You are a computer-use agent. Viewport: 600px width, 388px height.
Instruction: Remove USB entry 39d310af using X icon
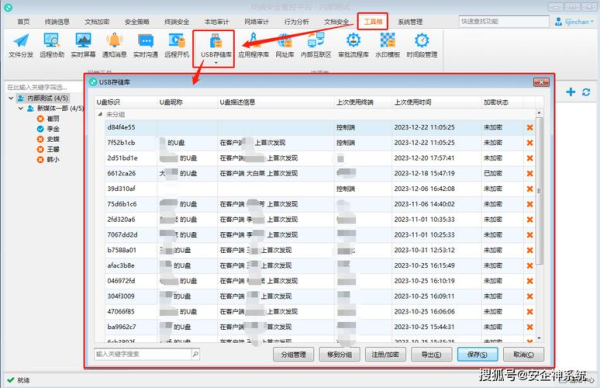pos(530,189)
